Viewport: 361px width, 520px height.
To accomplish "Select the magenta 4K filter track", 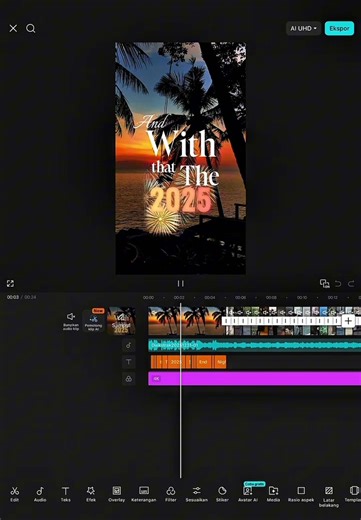I will click(x=255, y=379).
